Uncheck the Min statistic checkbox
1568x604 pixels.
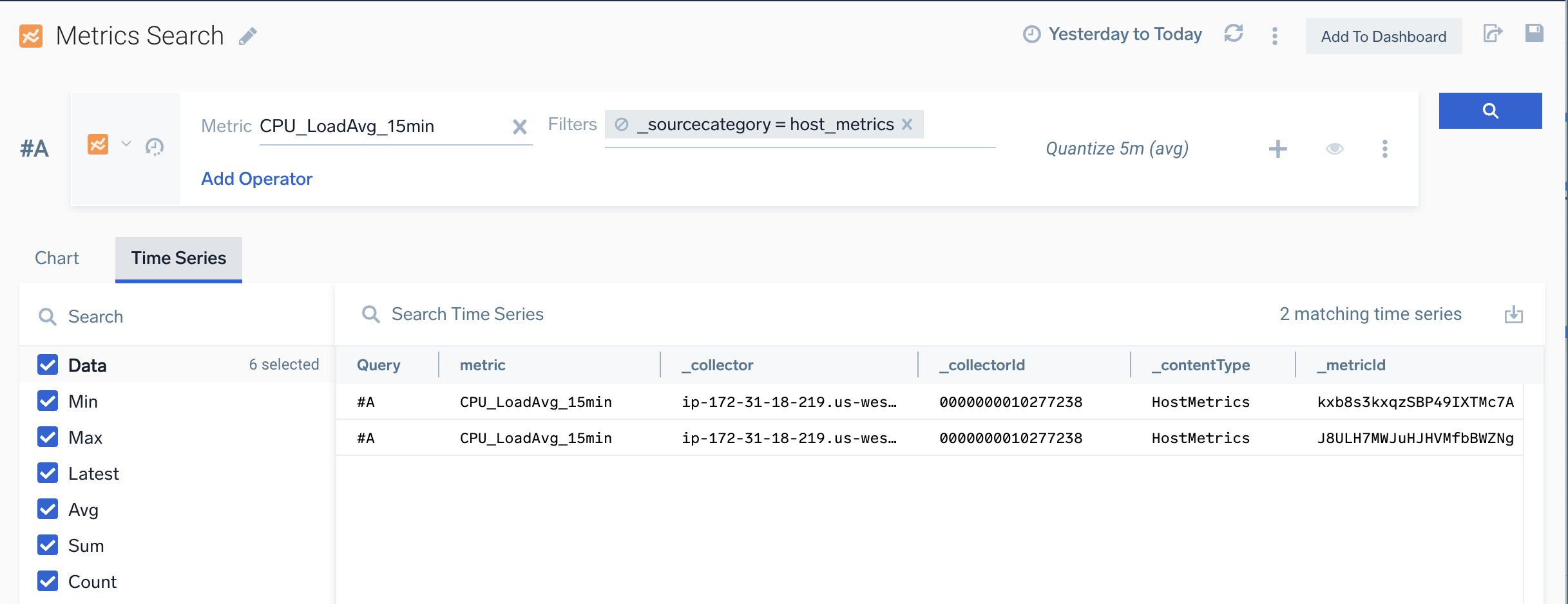pos(48,401)
